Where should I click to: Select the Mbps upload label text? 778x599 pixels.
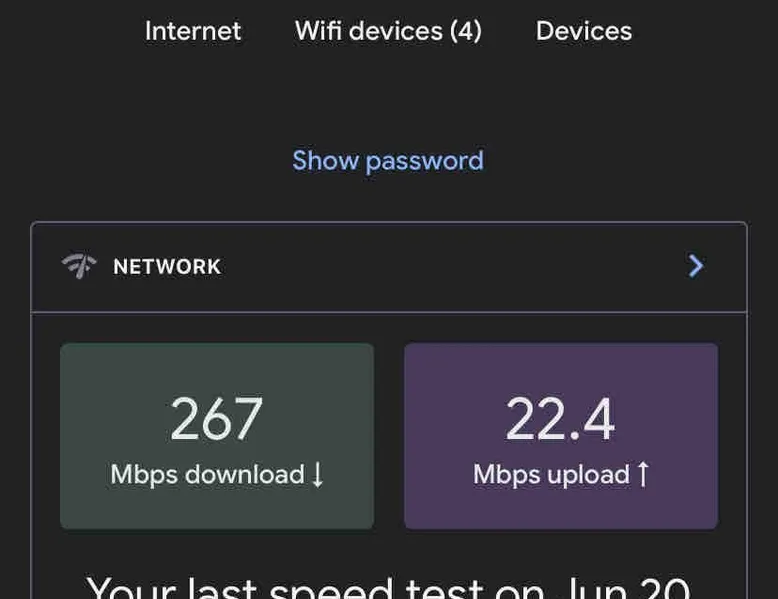pos(551,474)
